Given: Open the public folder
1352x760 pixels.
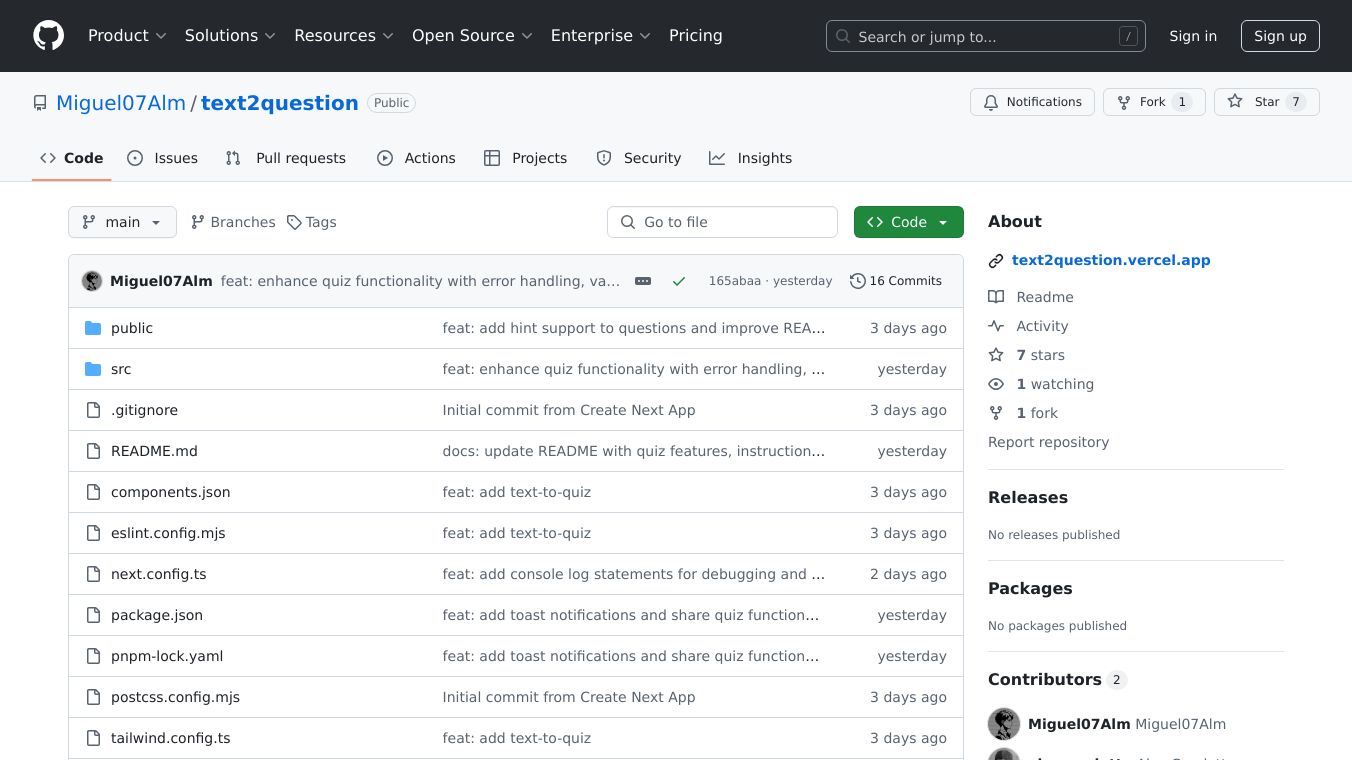Looking at the screenshot, I should [132, 328].
